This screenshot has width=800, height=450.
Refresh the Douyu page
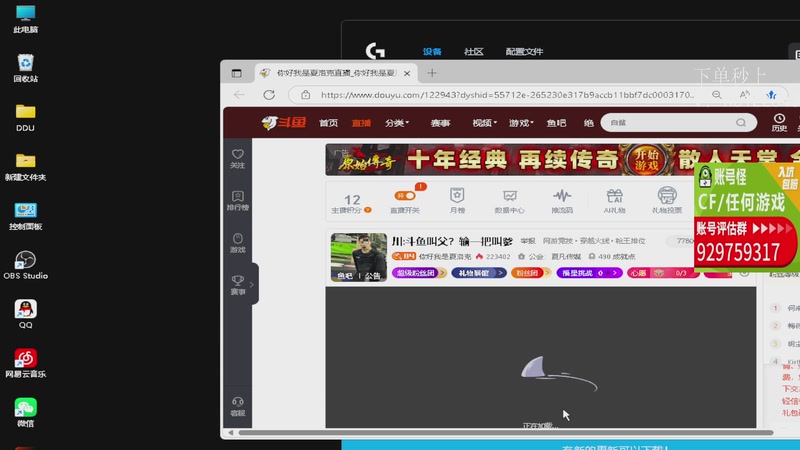(x=269, y=95)
